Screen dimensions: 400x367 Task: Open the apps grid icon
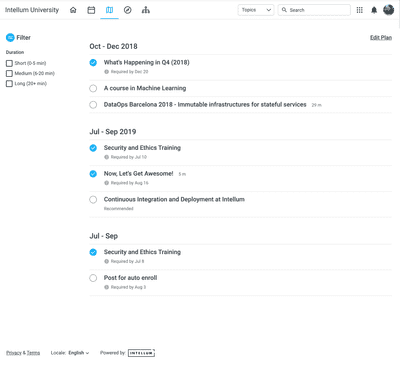pos(359,10)
